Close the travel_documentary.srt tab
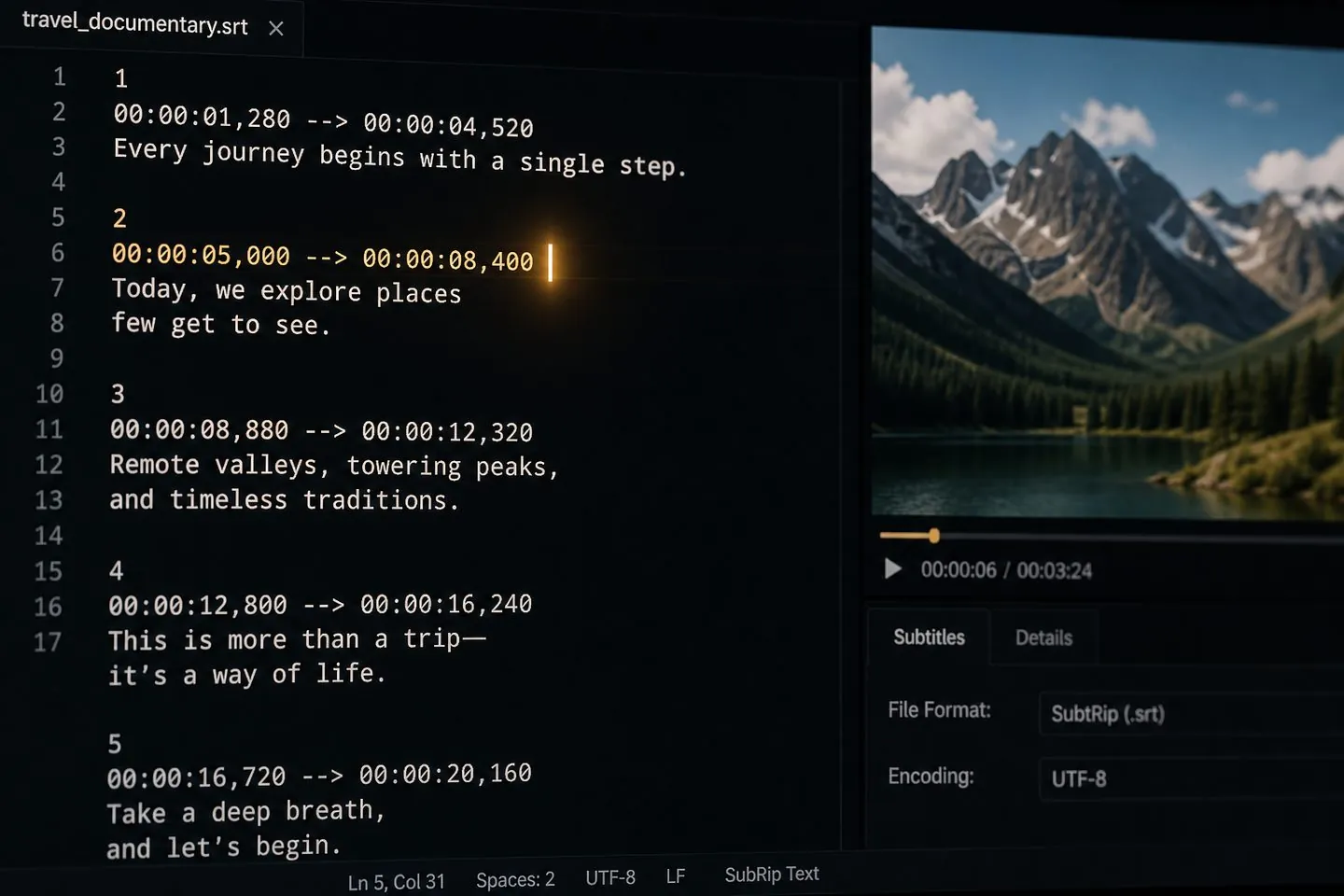 point(276,29)
